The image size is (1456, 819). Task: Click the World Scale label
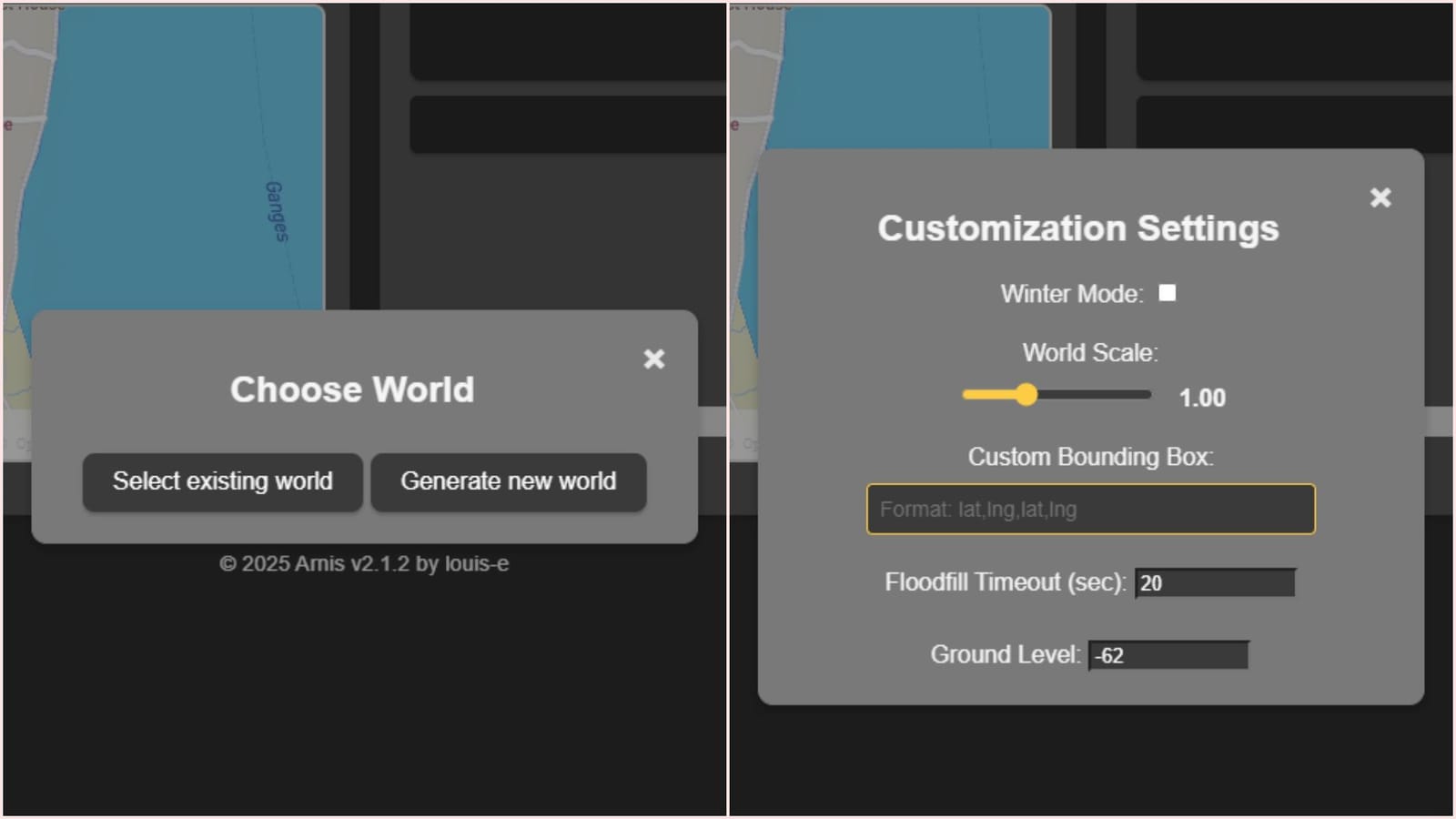(1090, 353)
